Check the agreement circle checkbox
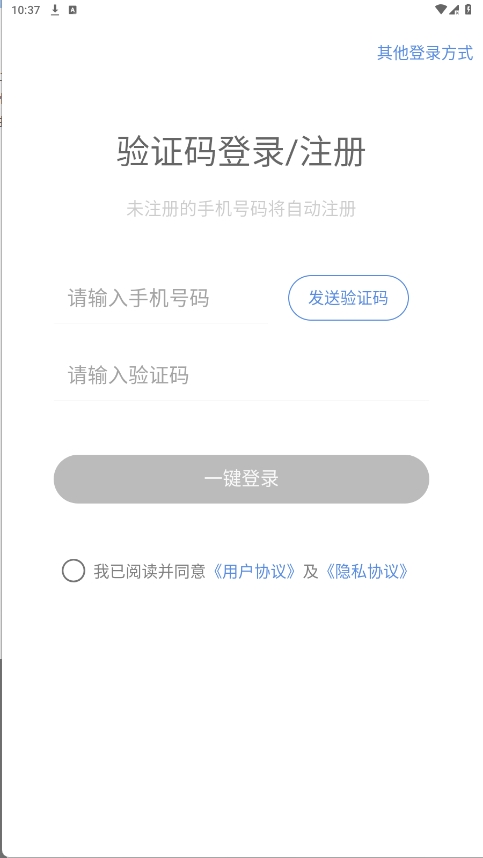 [73, 571]
